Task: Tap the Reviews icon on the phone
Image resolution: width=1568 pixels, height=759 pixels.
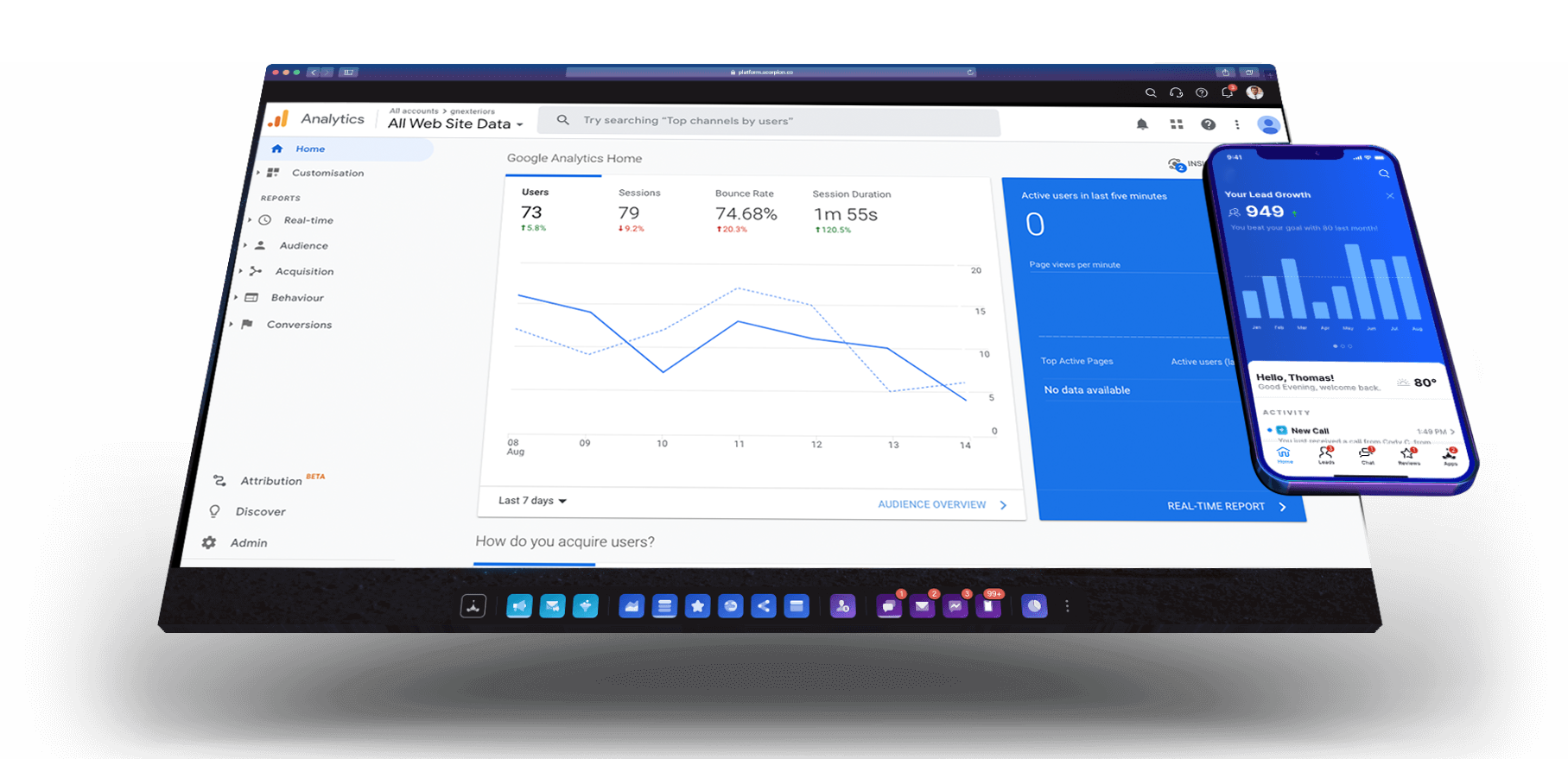Action: click(1408, 456)
